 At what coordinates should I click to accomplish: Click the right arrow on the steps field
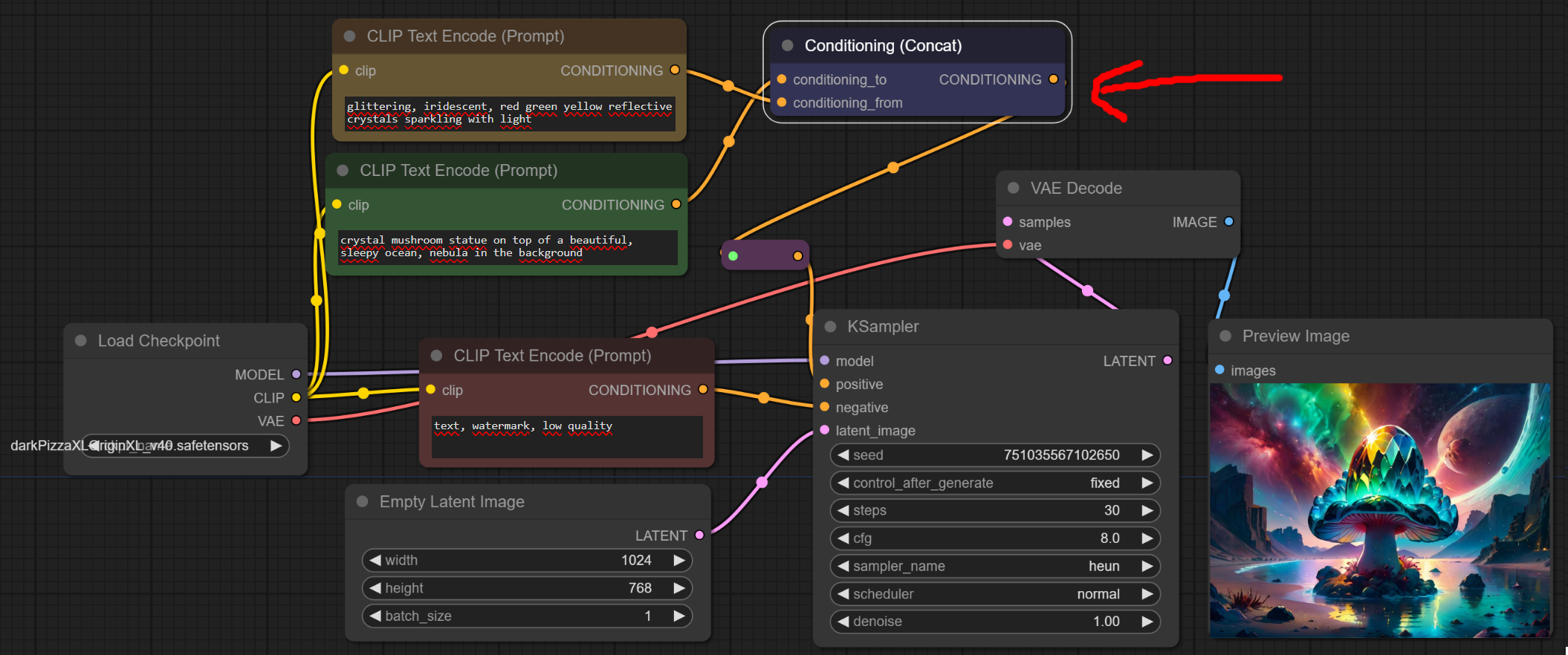(x=1147, y=510)
